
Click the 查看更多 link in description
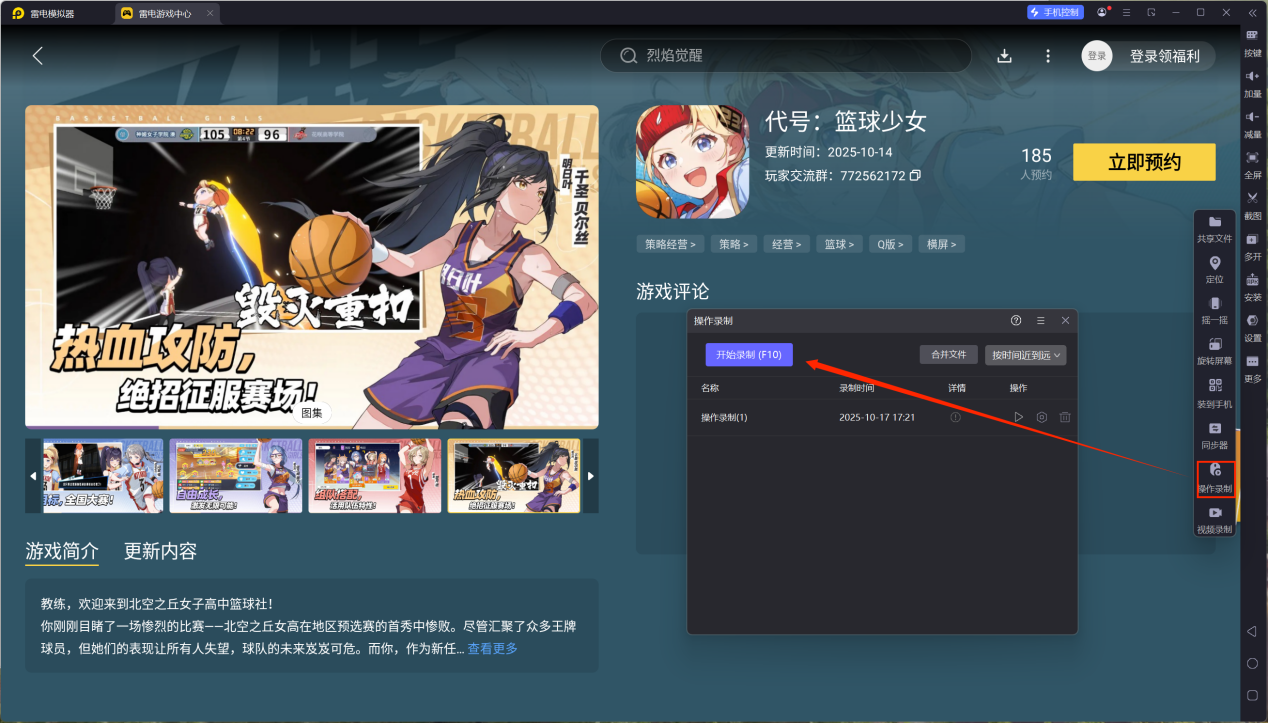492,649
